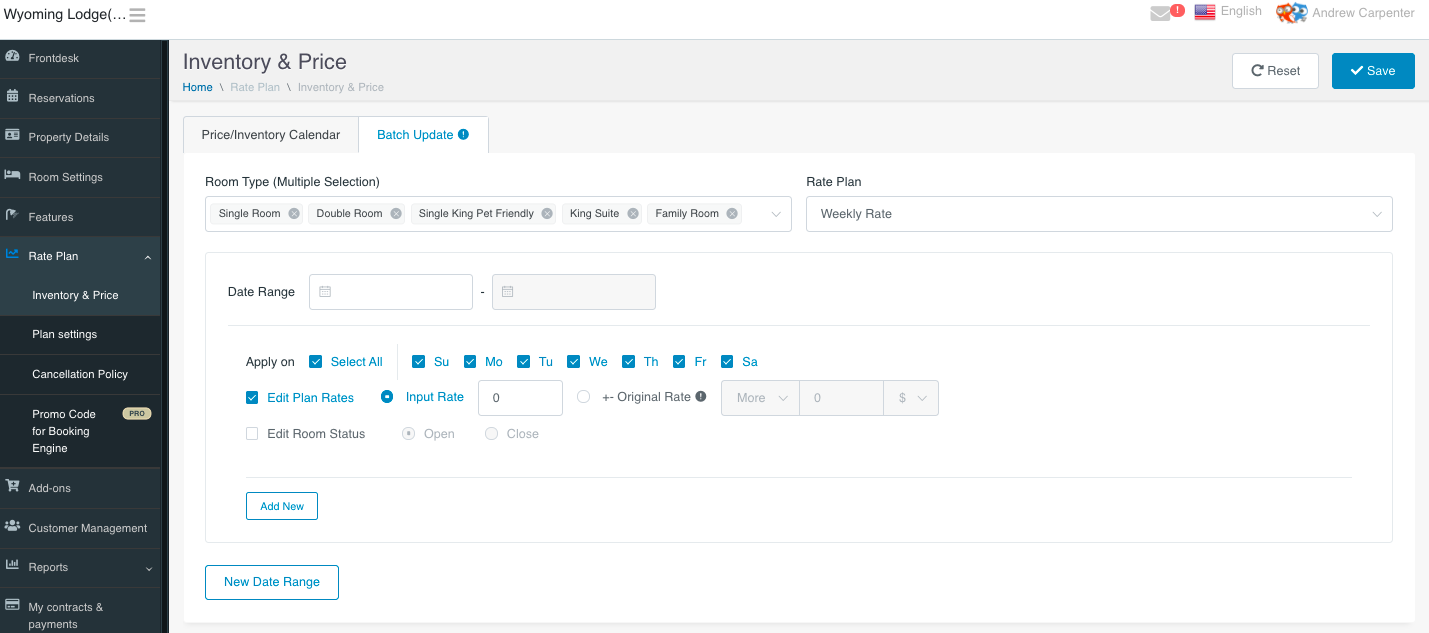Open the Frontdesk sidebar item
Screen dimensions: 1429x633
coord(54,58)
